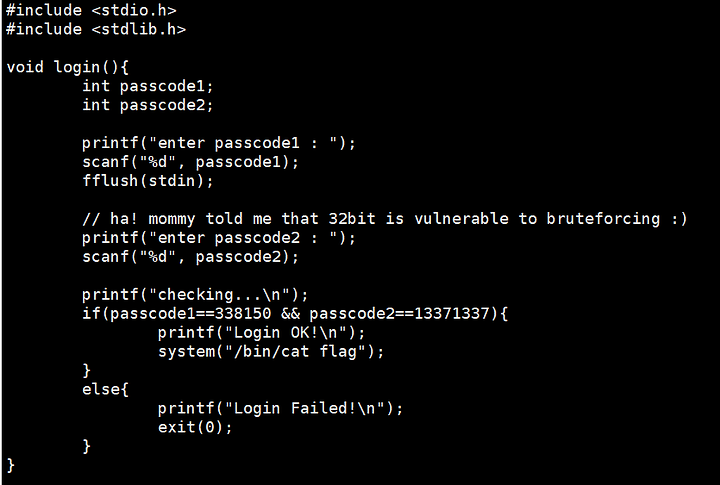Click the exit(0) statement
This screenshot has height=485, width=720.
195,428
